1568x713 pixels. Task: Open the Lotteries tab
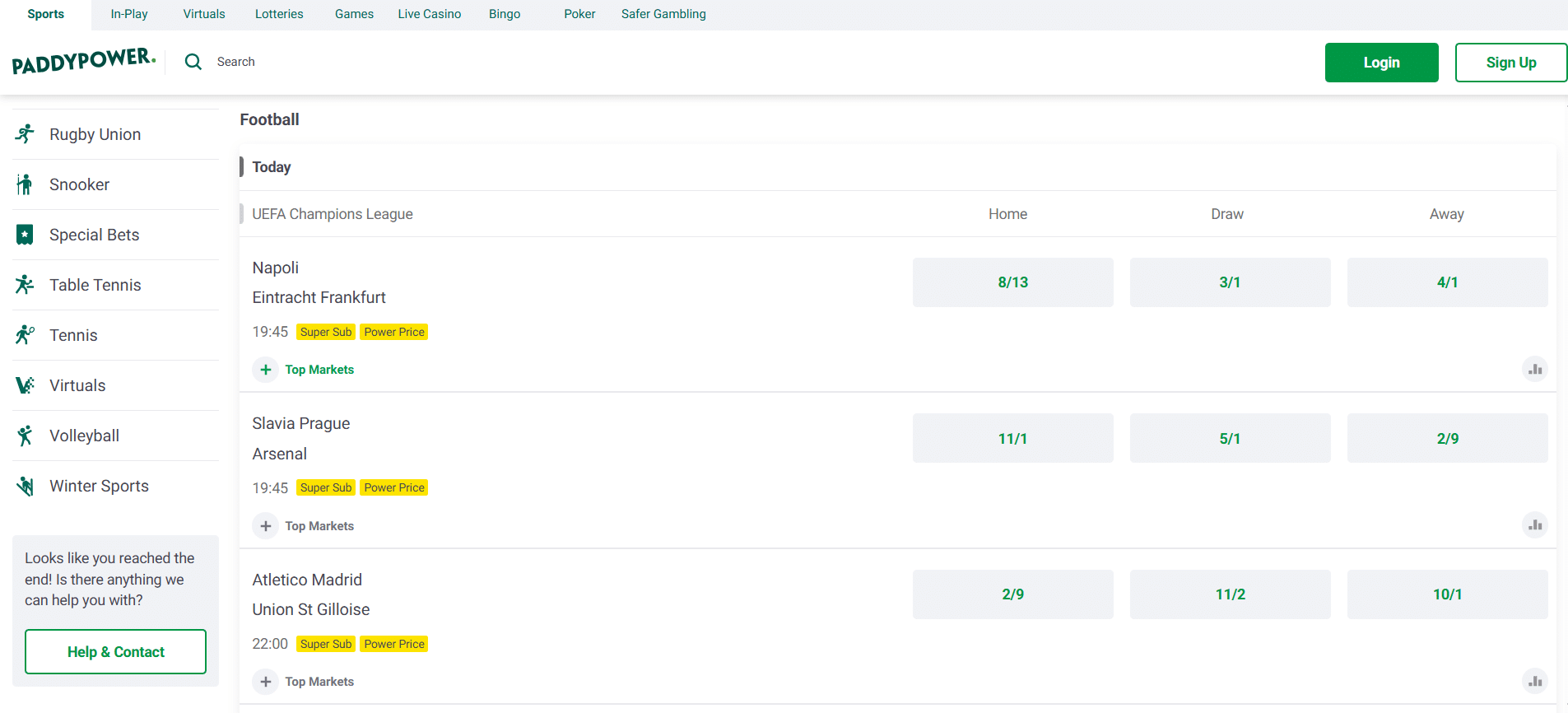click(279, 14)
